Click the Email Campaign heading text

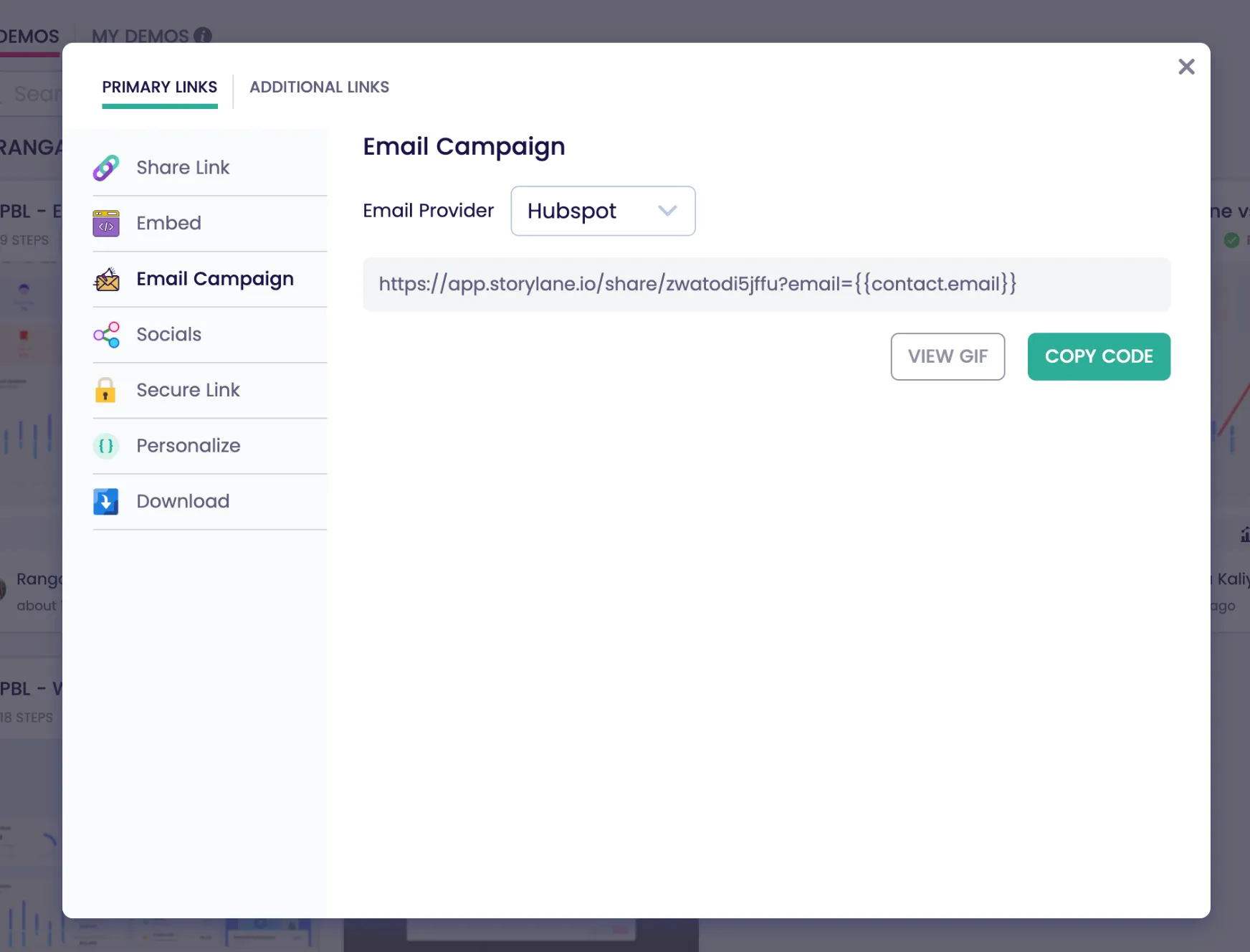click(464, 147)
